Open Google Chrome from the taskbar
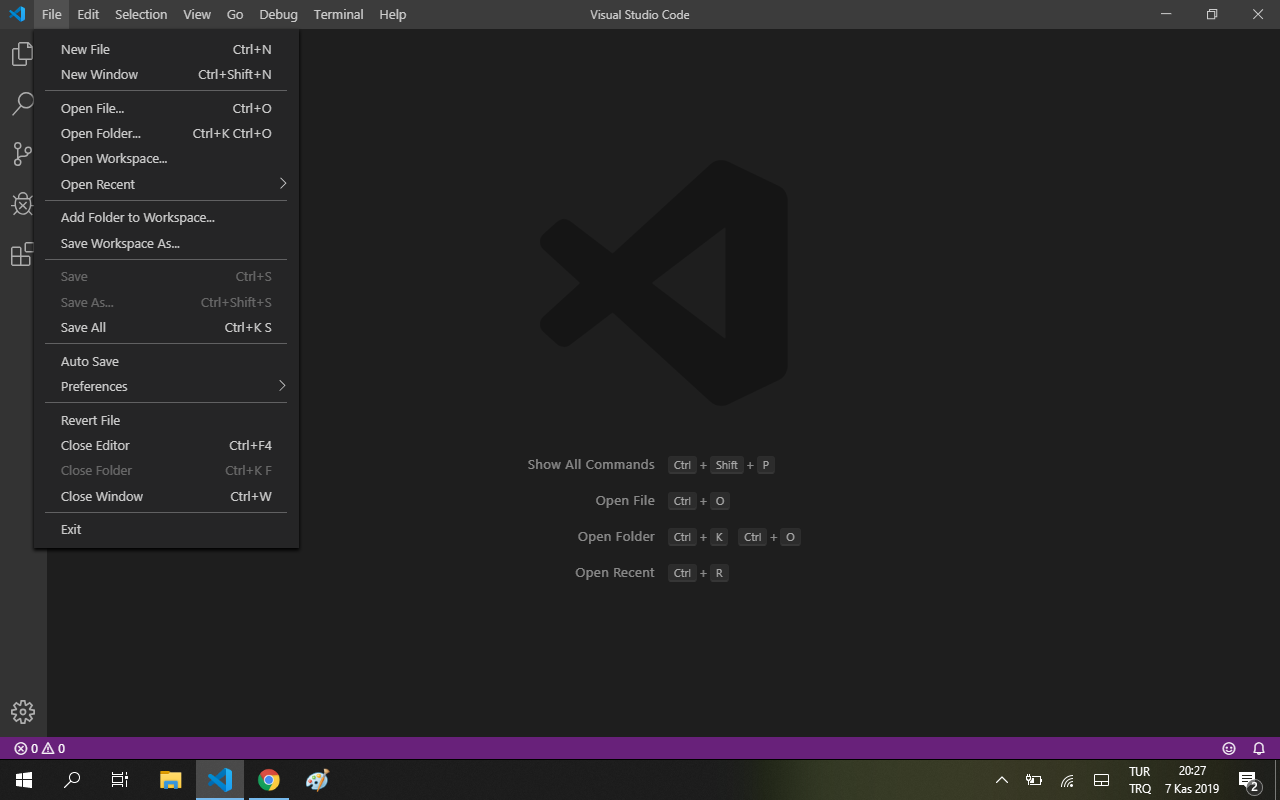1280x800 pixels. pyautogui.click(x=269, y=780)
